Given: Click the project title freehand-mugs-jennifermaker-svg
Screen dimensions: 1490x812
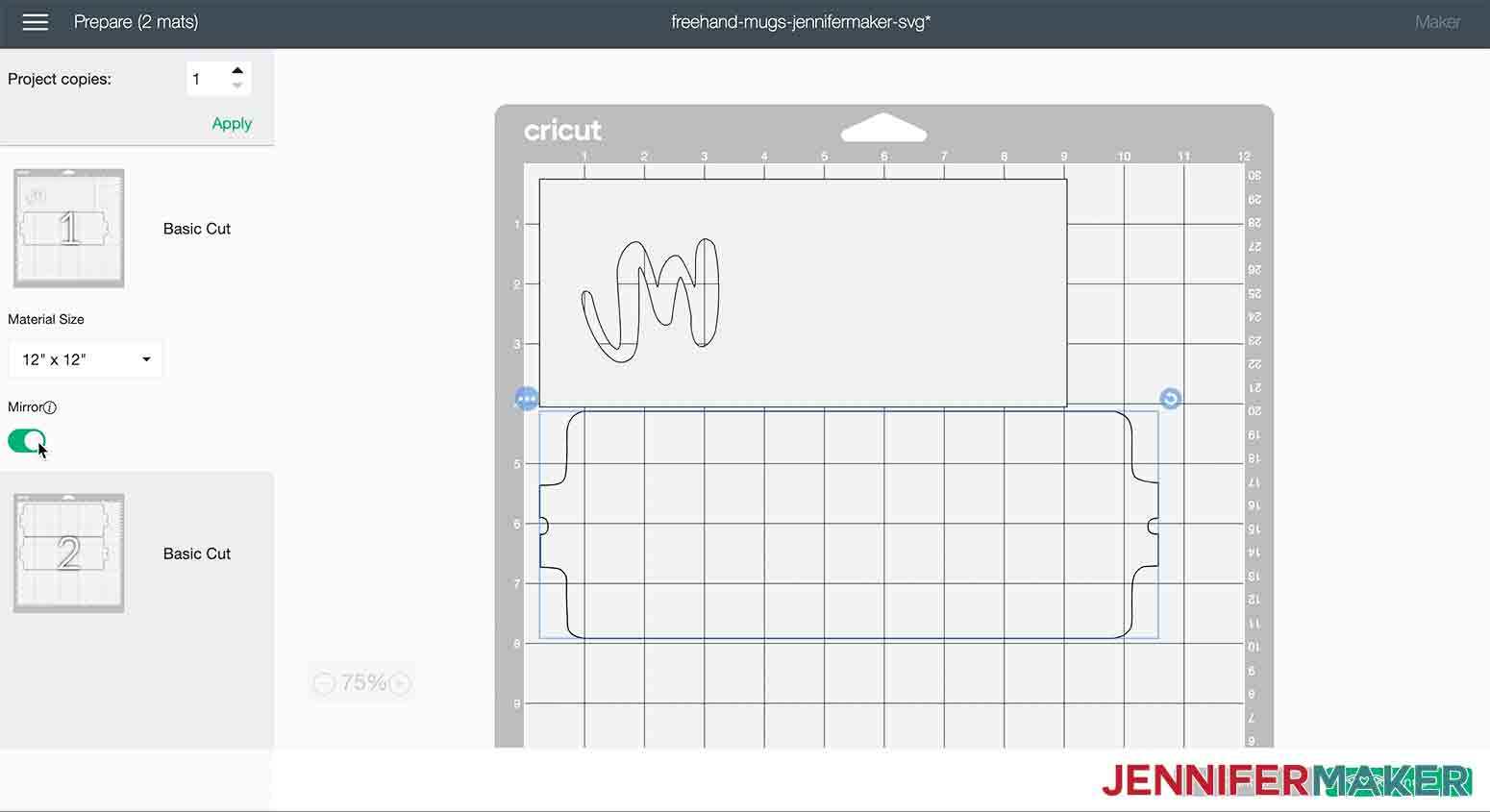Looking at the screenshot, I should pyautogui.click(x=801, y=22).
